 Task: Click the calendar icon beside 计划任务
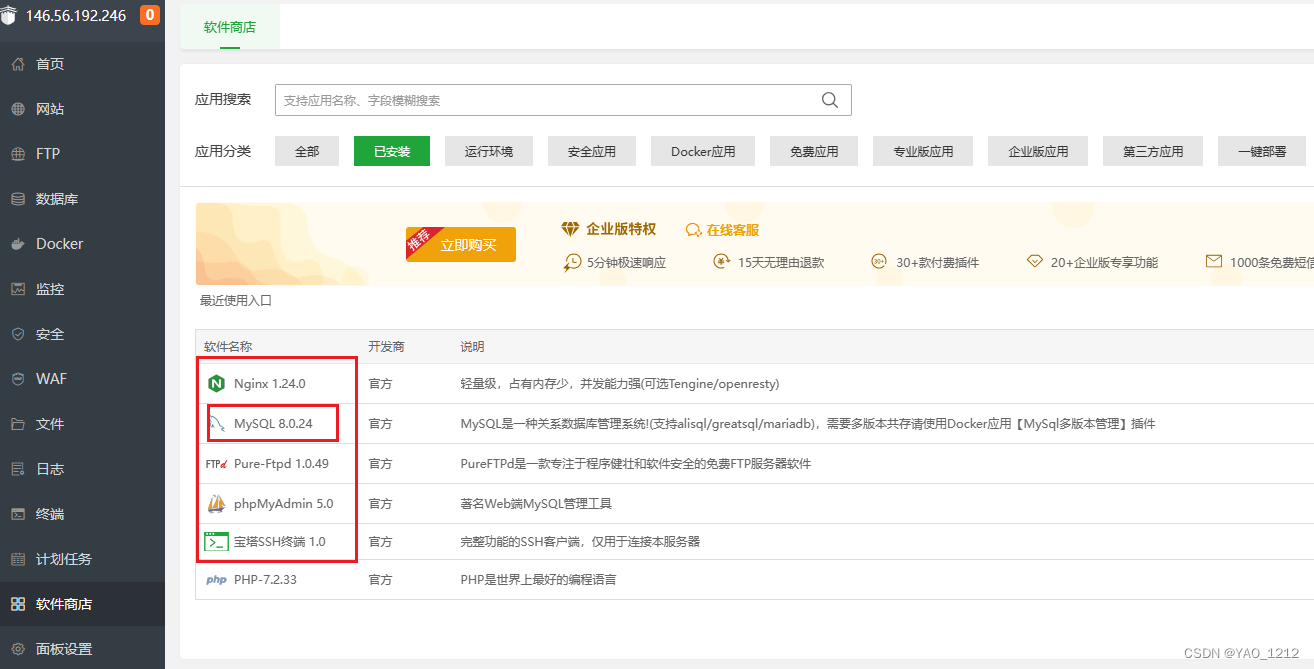pyautogui.click(x=18, y=559)
